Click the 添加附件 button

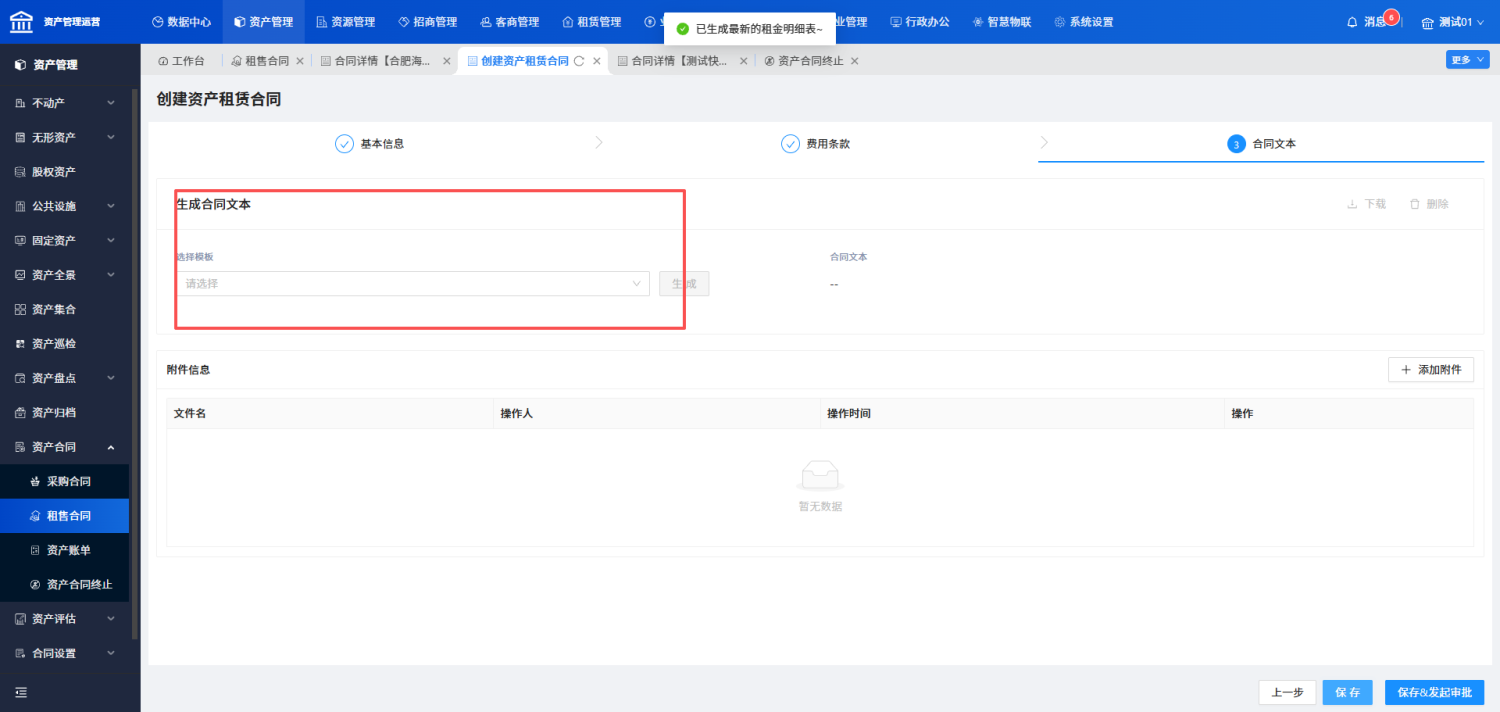click(x=1431, y=370)
